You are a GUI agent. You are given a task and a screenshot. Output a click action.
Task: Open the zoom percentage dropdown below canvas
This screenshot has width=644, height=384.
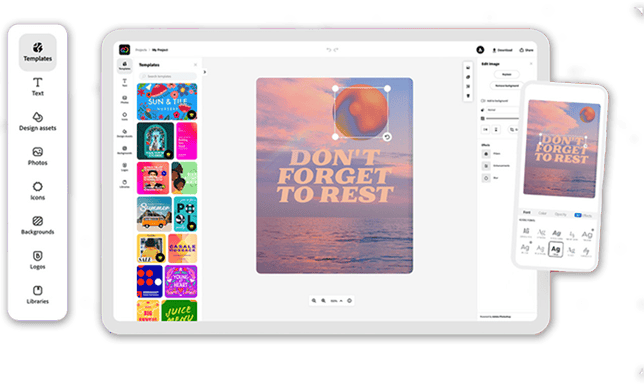[336, 301]
